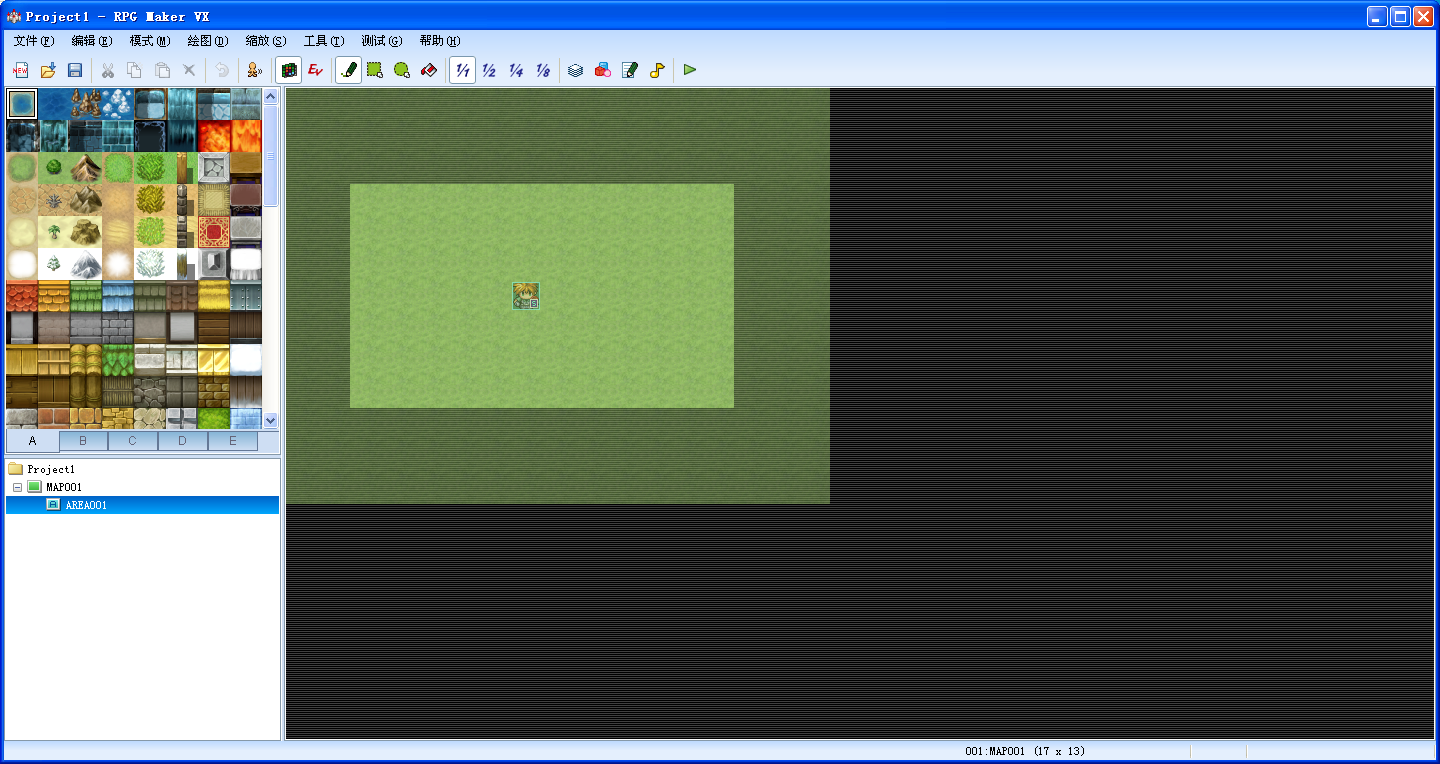
Task: Open the 工具 (Tools) menu
Action: click(324, 41)
